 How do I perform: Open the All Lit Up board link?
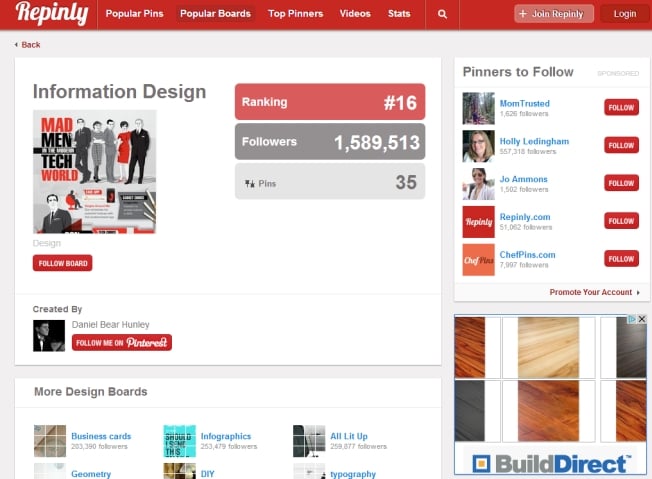point(349,436)
